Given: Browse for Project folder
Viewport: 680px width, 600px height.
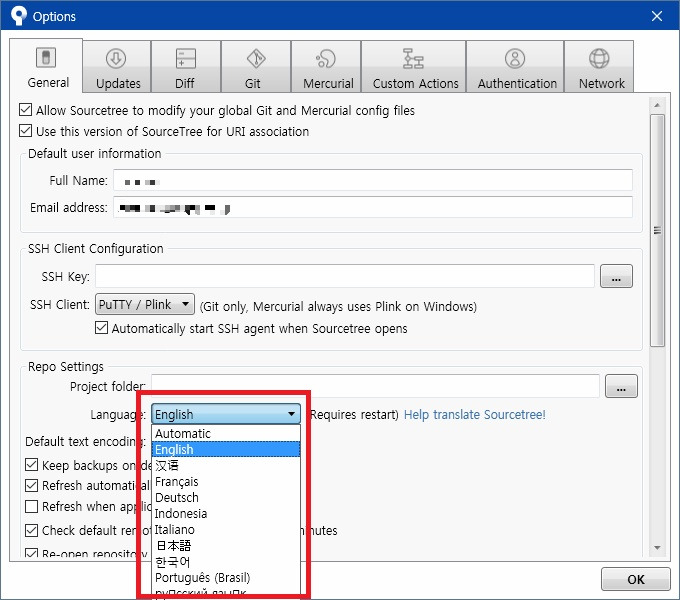Looking at the screenshot, I should tap(621, 386).
